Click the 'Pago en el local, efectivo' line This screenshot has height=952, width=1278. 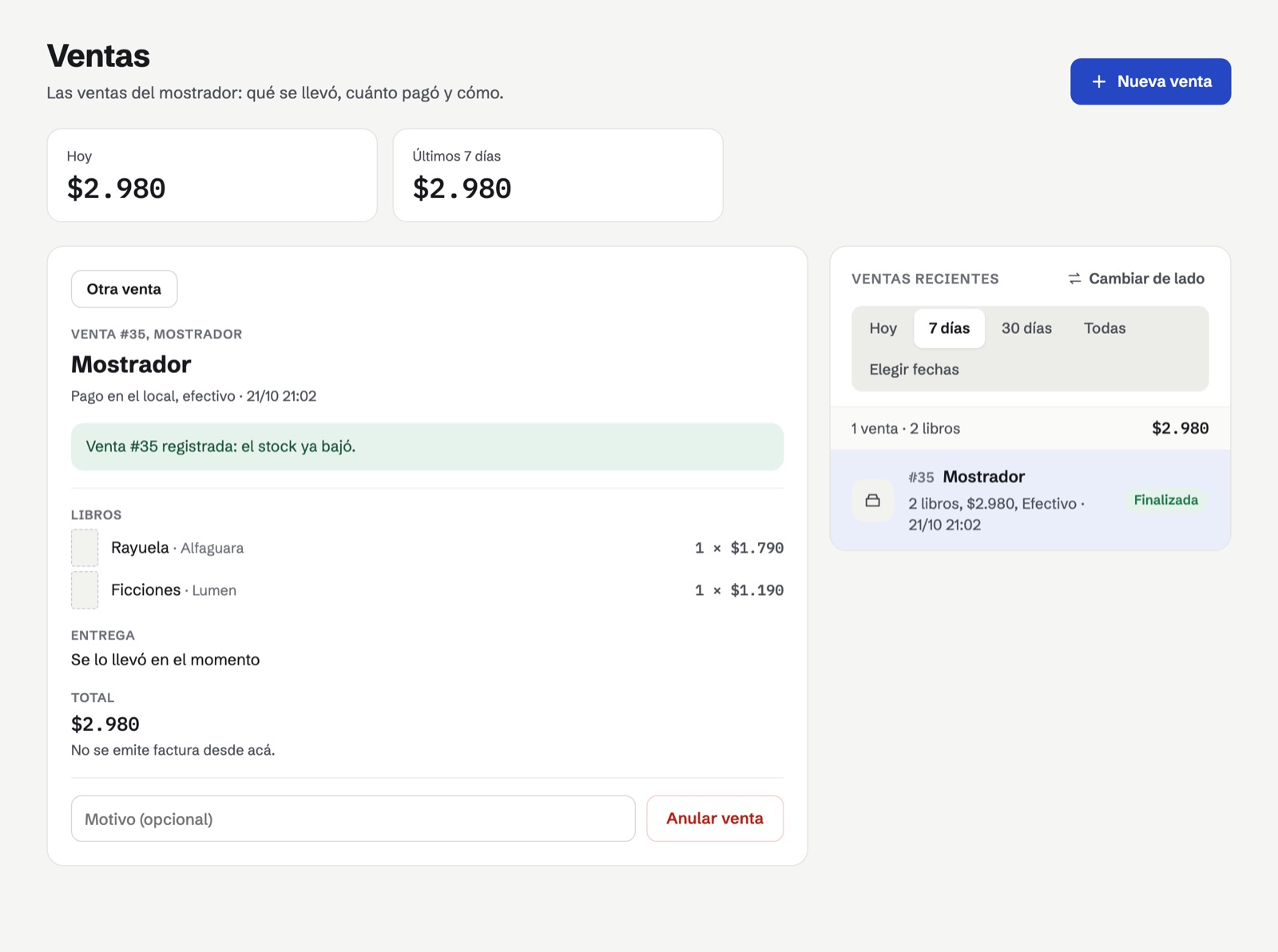point(193,396)
